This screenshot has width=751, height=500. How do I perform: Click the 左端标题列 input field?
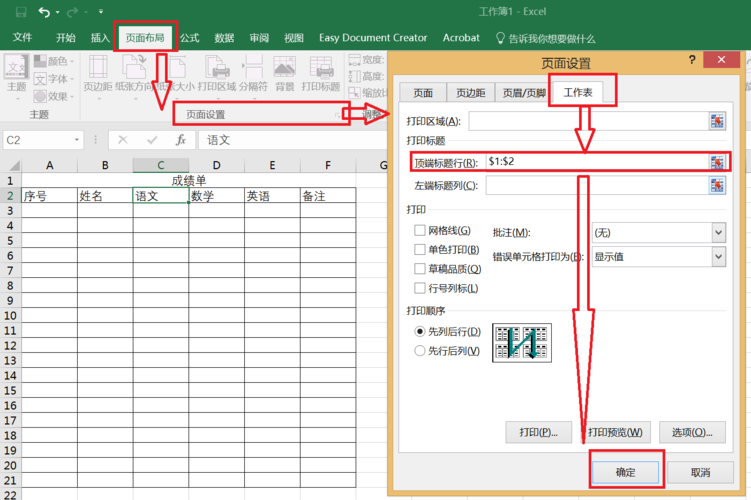597,185
